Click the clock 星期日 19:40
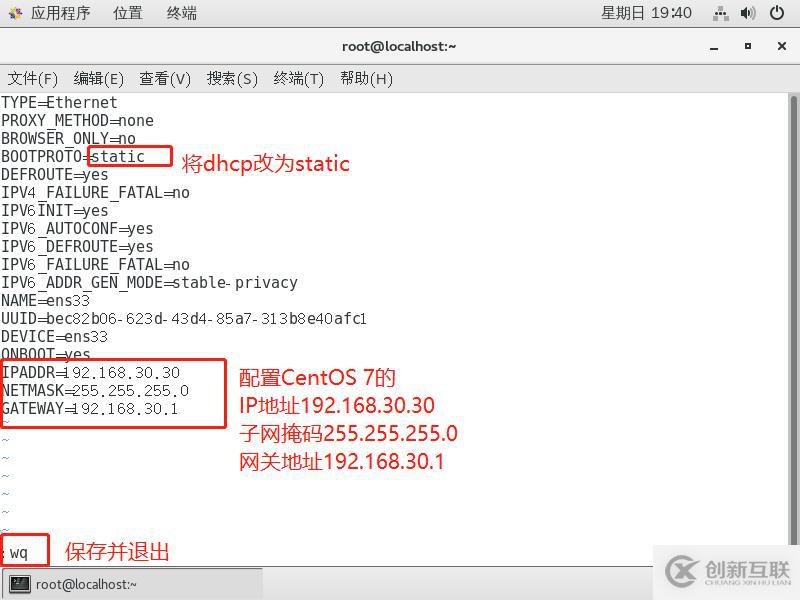This screenshot has width=800, height=600. [x=646, y=13]
